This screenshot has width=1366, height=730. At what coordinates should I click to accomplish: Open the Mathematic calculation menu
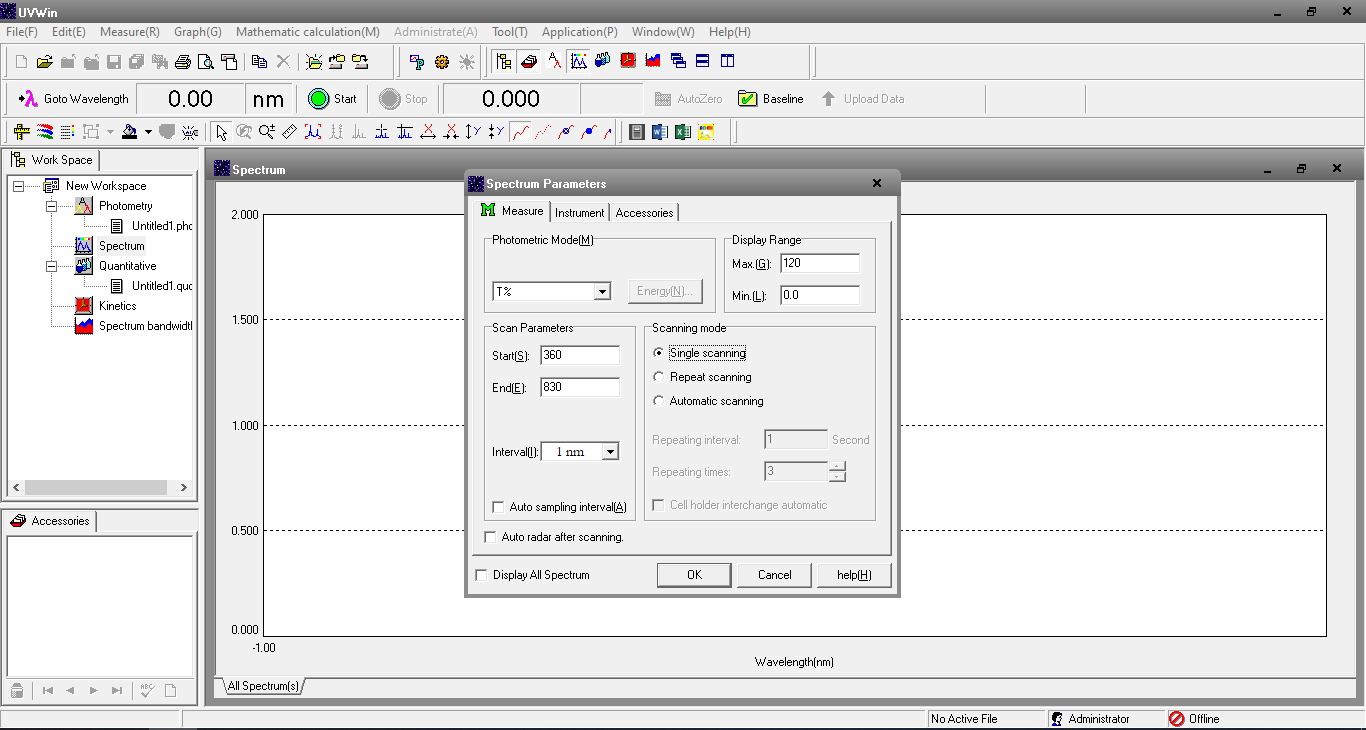(307, 32)
